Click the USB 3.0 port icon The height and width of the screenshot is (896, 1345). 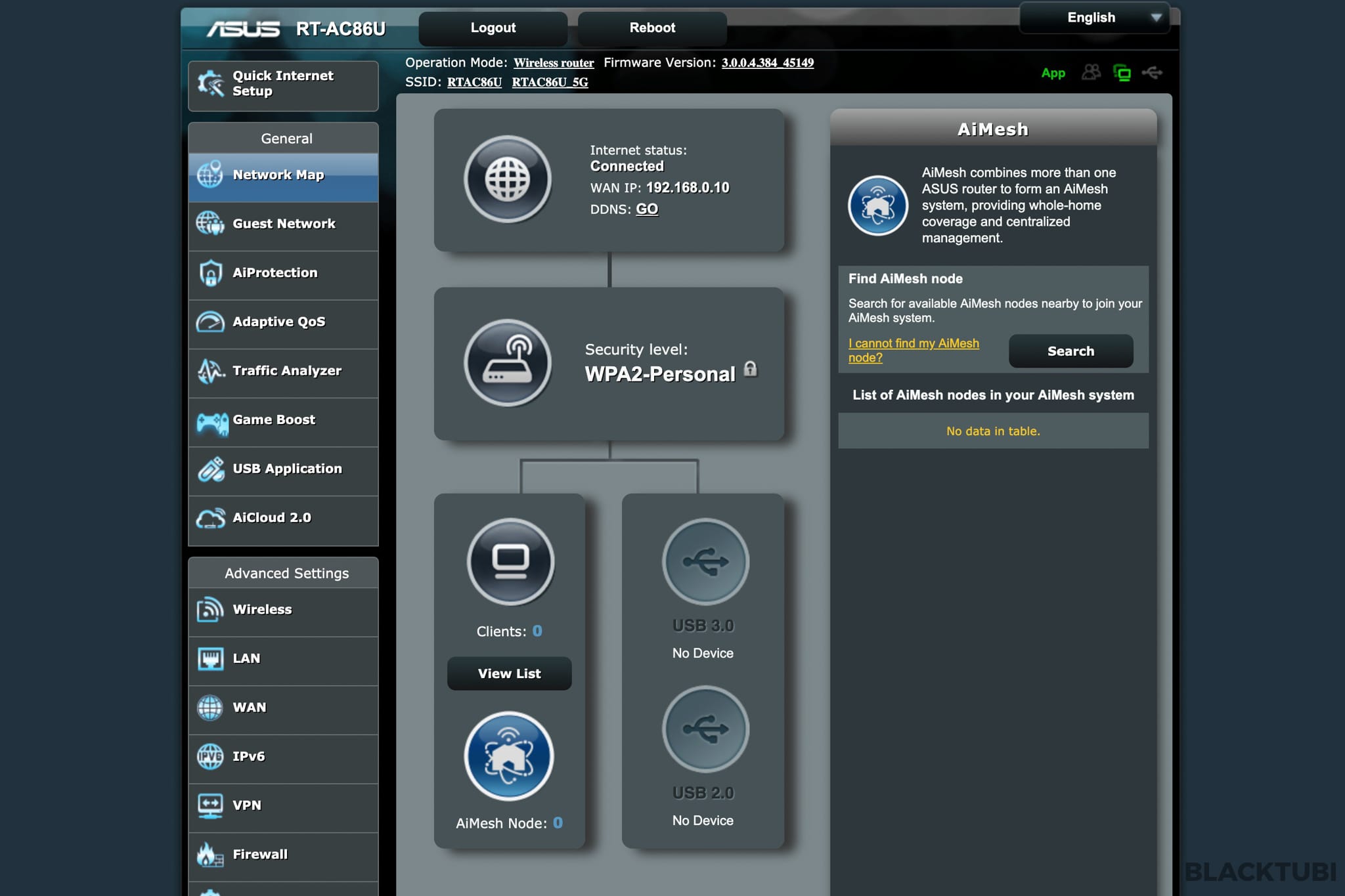click(705, 561)
